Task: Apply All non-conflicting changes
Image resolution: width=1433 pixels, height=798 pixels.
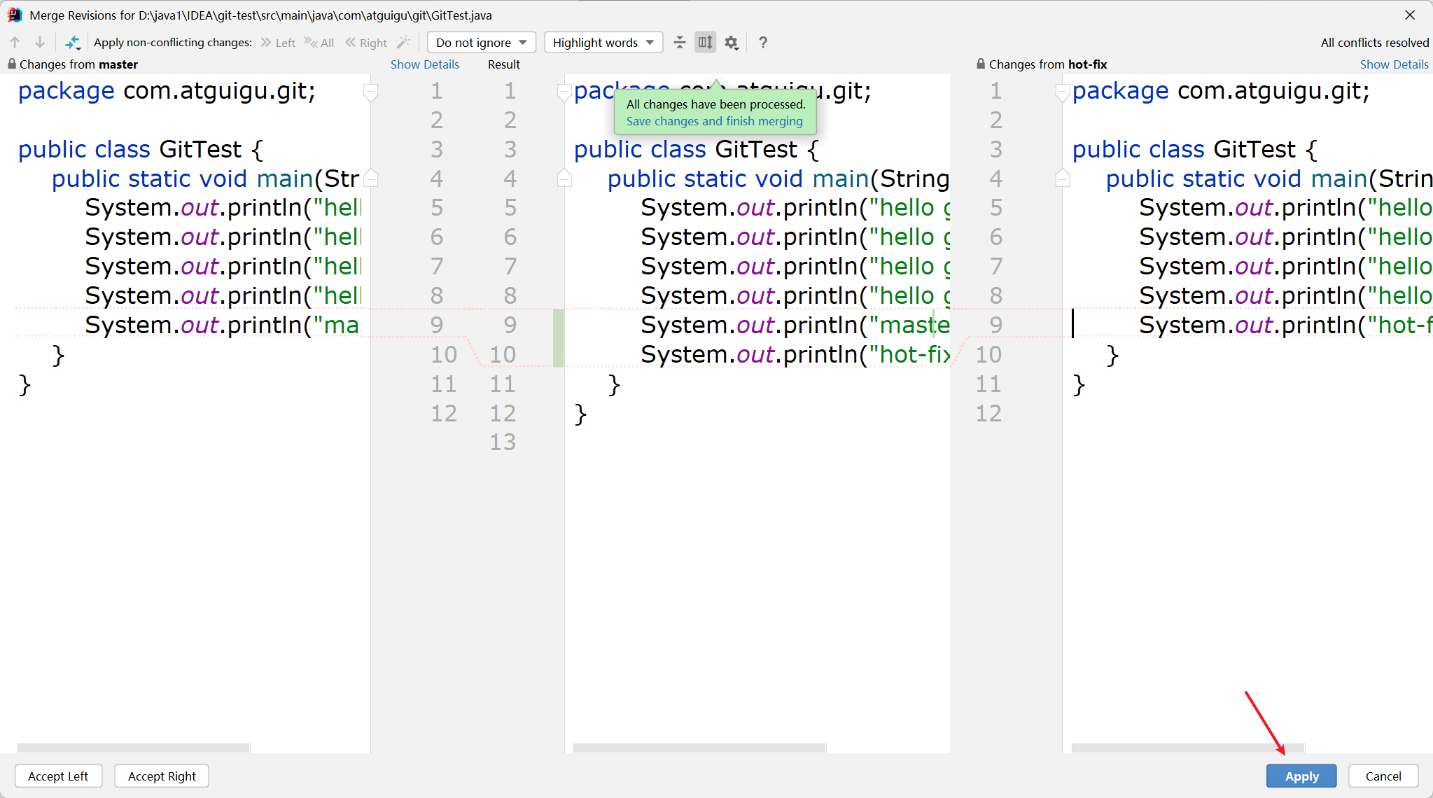Action: (x=320, y=42)
